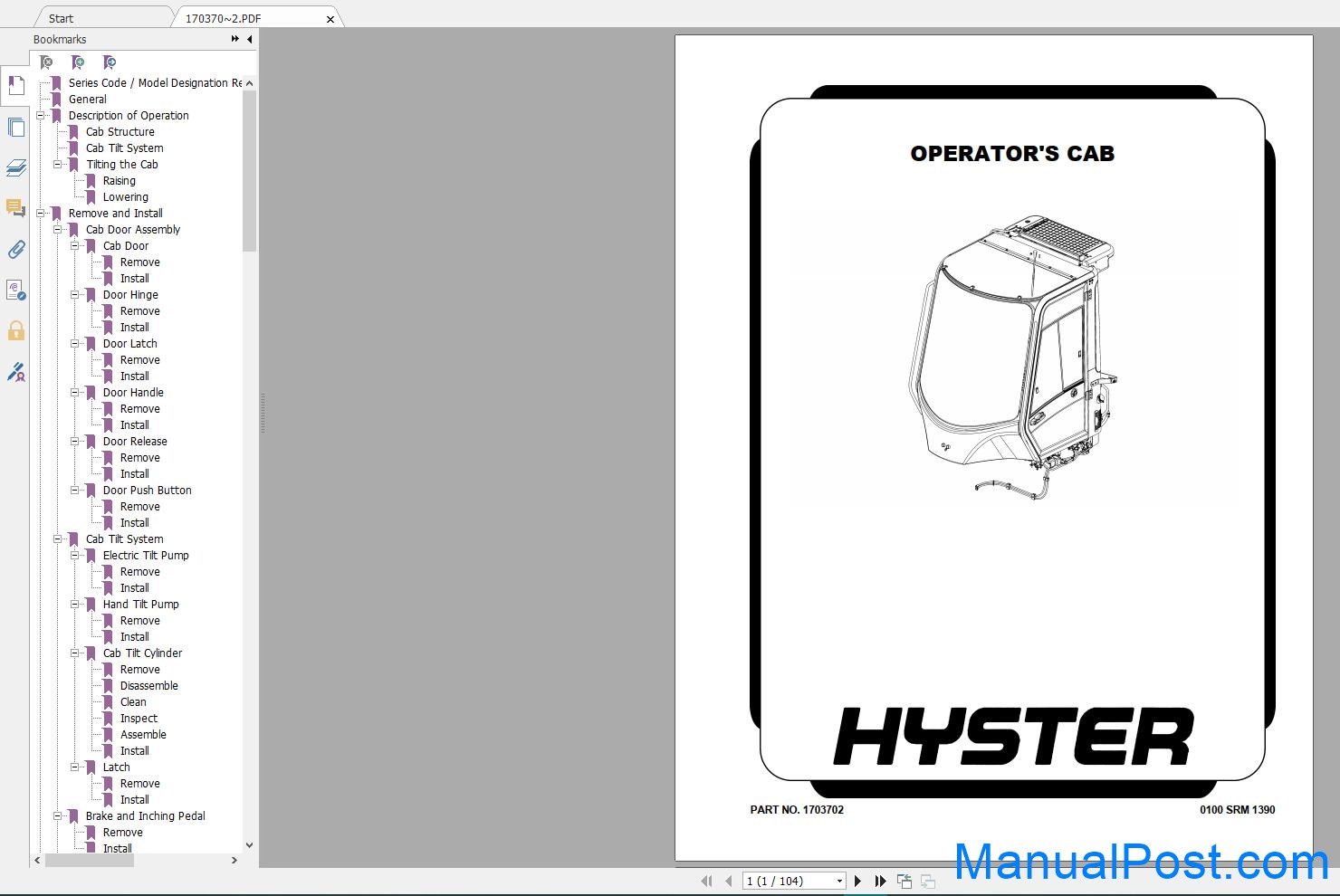This screenshot has height=896, width=1340.
Task: Collapse the Remove and Install node
Action: (x=40, y=214)
